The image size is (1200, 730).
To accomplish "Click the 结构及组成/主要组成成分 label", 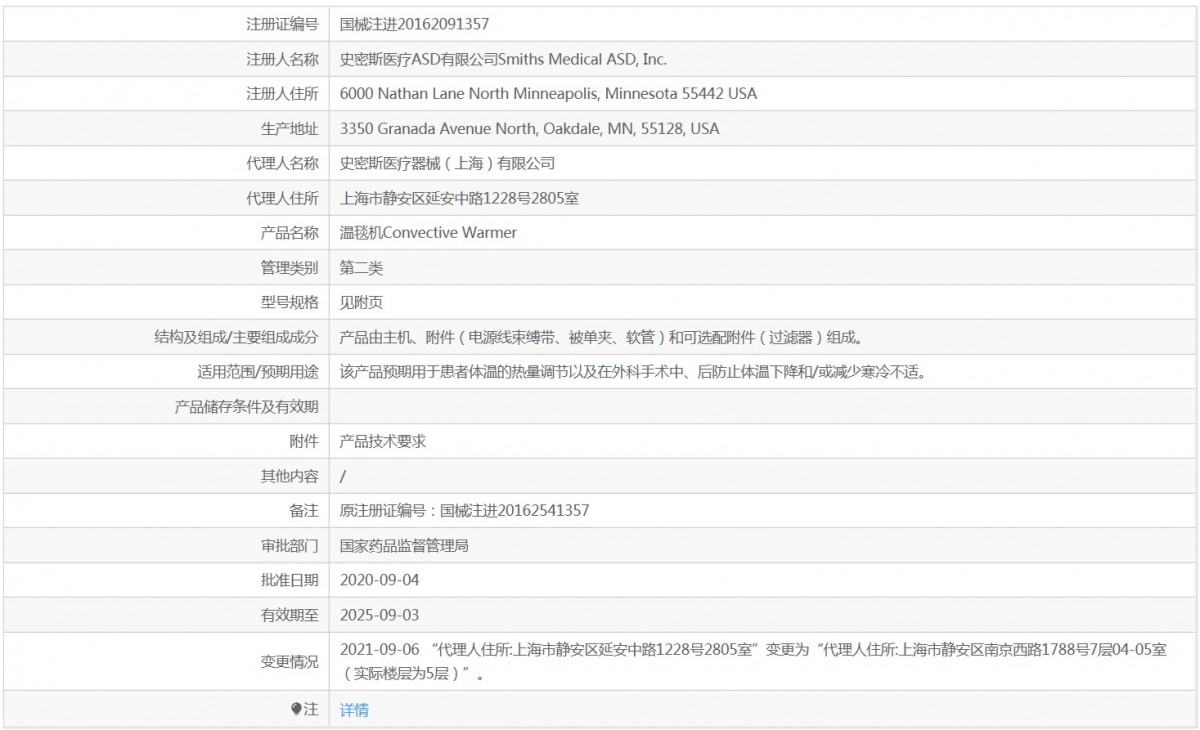I will (237, 337).
